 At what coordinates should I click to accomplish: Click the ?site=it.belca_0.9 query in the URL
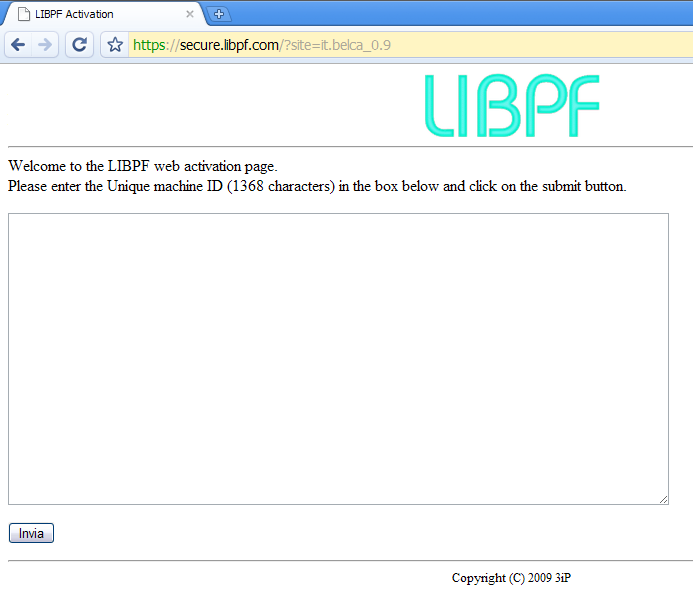(x=338, y=45)
